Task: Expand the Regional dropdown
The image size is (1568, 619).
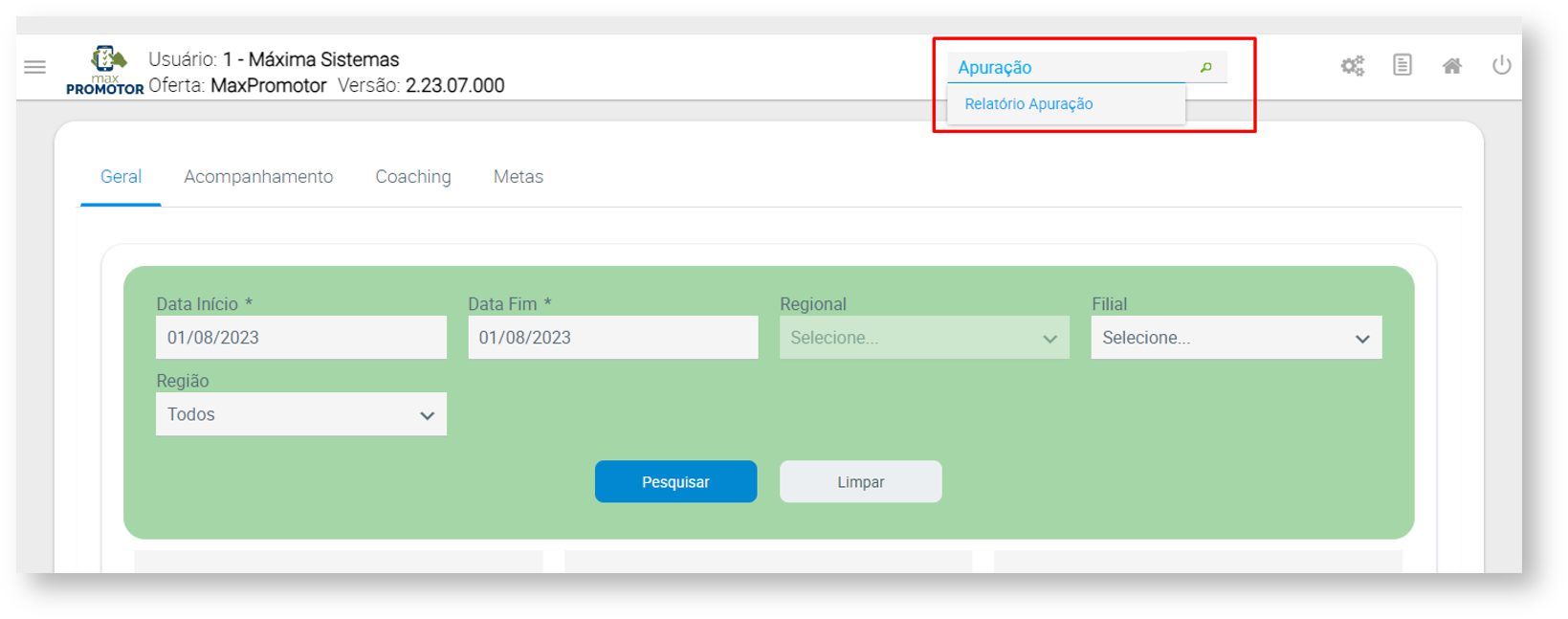Action: coord(923,338)
